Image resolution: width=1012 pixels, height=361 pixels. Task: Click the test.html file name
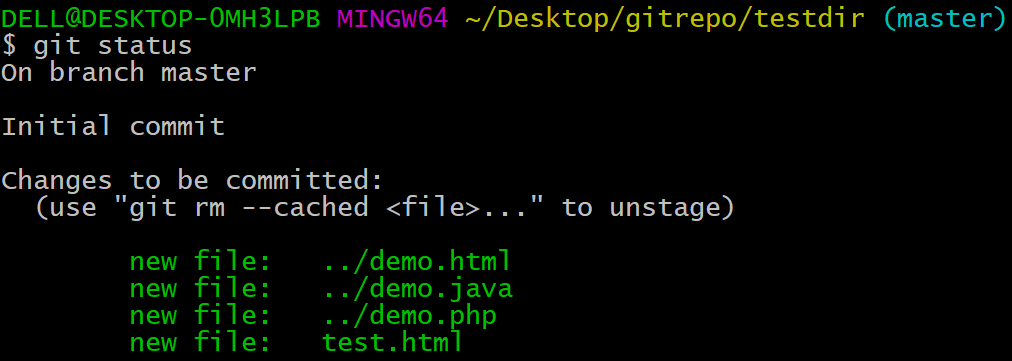tap(392, 342)
